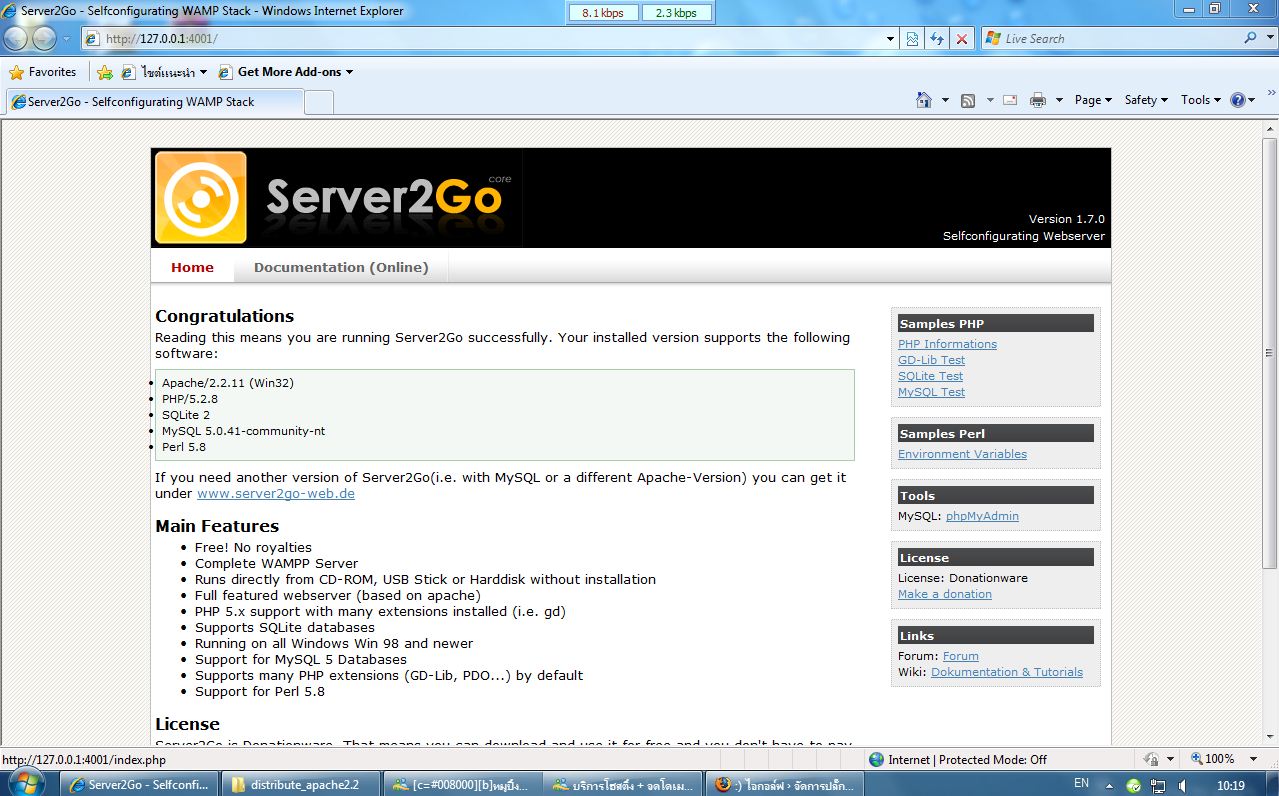Open the Get More Add-ons menu
This screenshot has height=796, width=1279.
point(285,72)
